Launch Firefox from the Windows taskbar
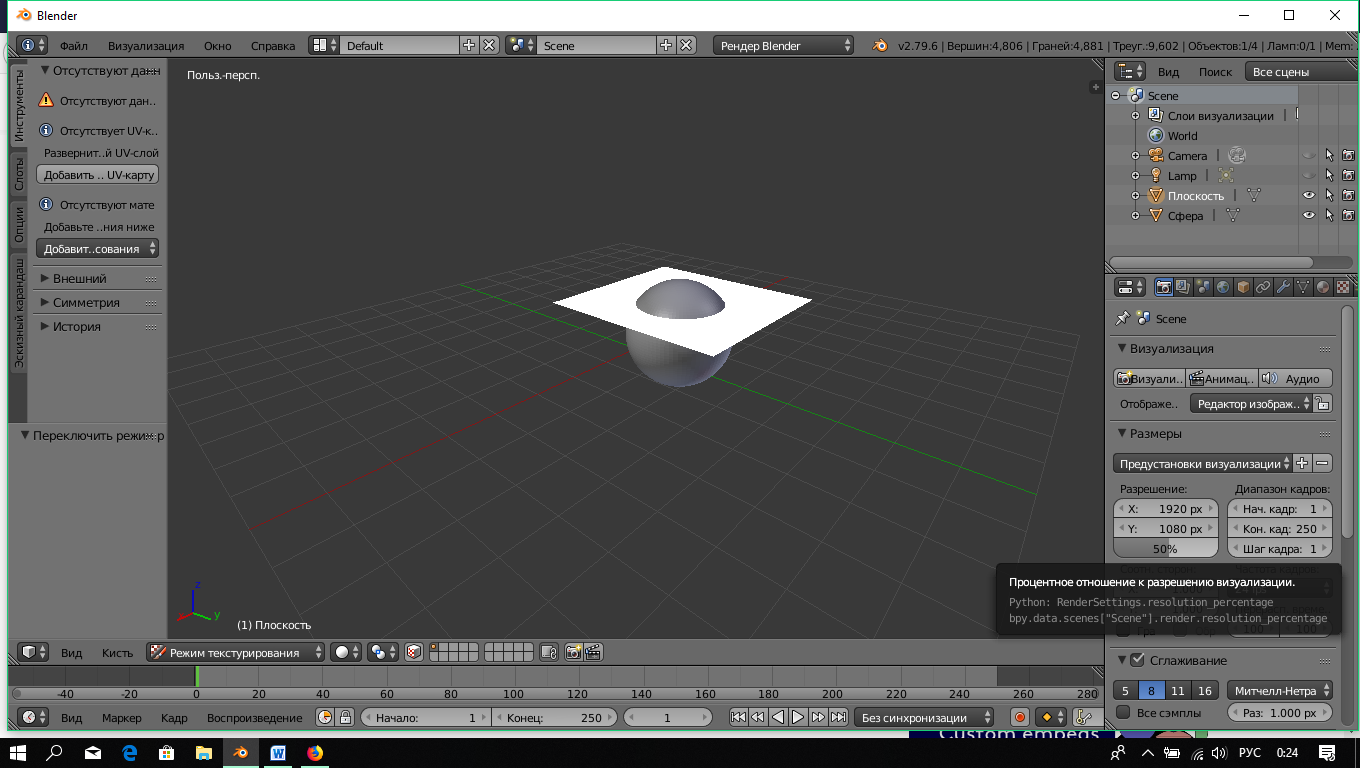This screenshot has height=768, width=1360. click(x=315, y=752)
